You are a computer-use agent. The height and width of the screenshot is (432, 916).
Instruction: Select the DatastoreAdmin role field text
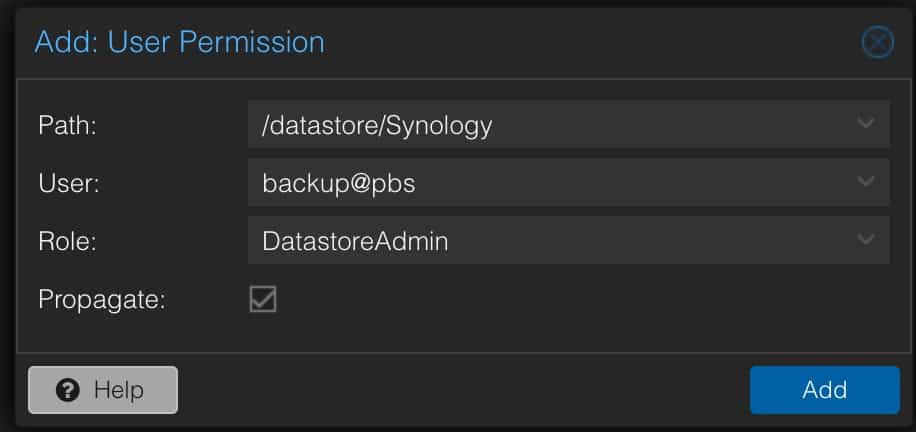(x=354, y=241)
